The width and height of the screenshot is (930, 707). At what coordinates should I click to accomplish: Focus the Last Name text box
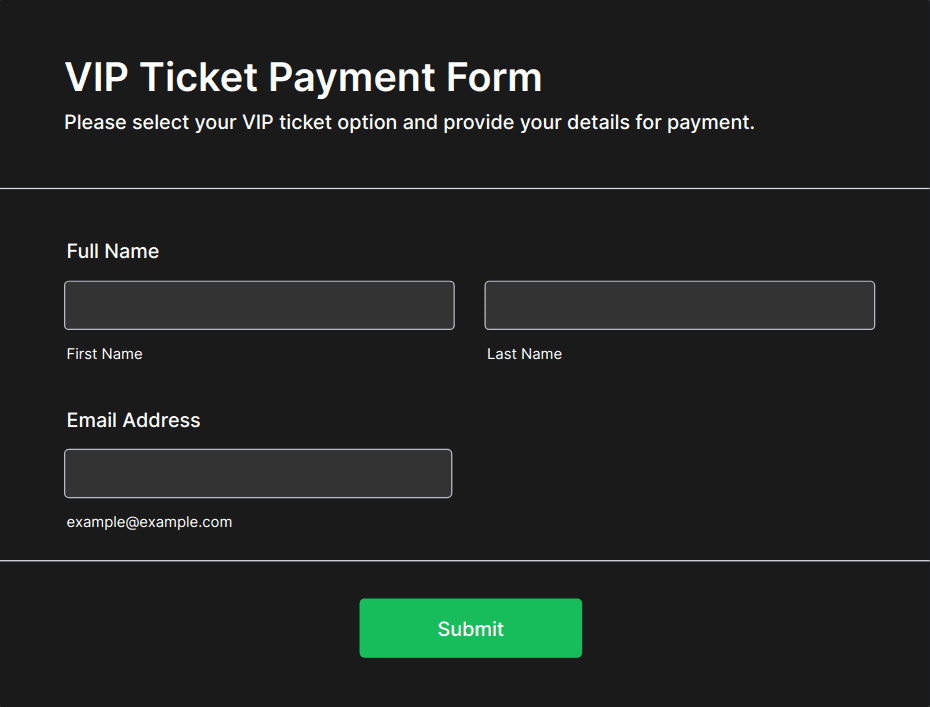(679, 305)
